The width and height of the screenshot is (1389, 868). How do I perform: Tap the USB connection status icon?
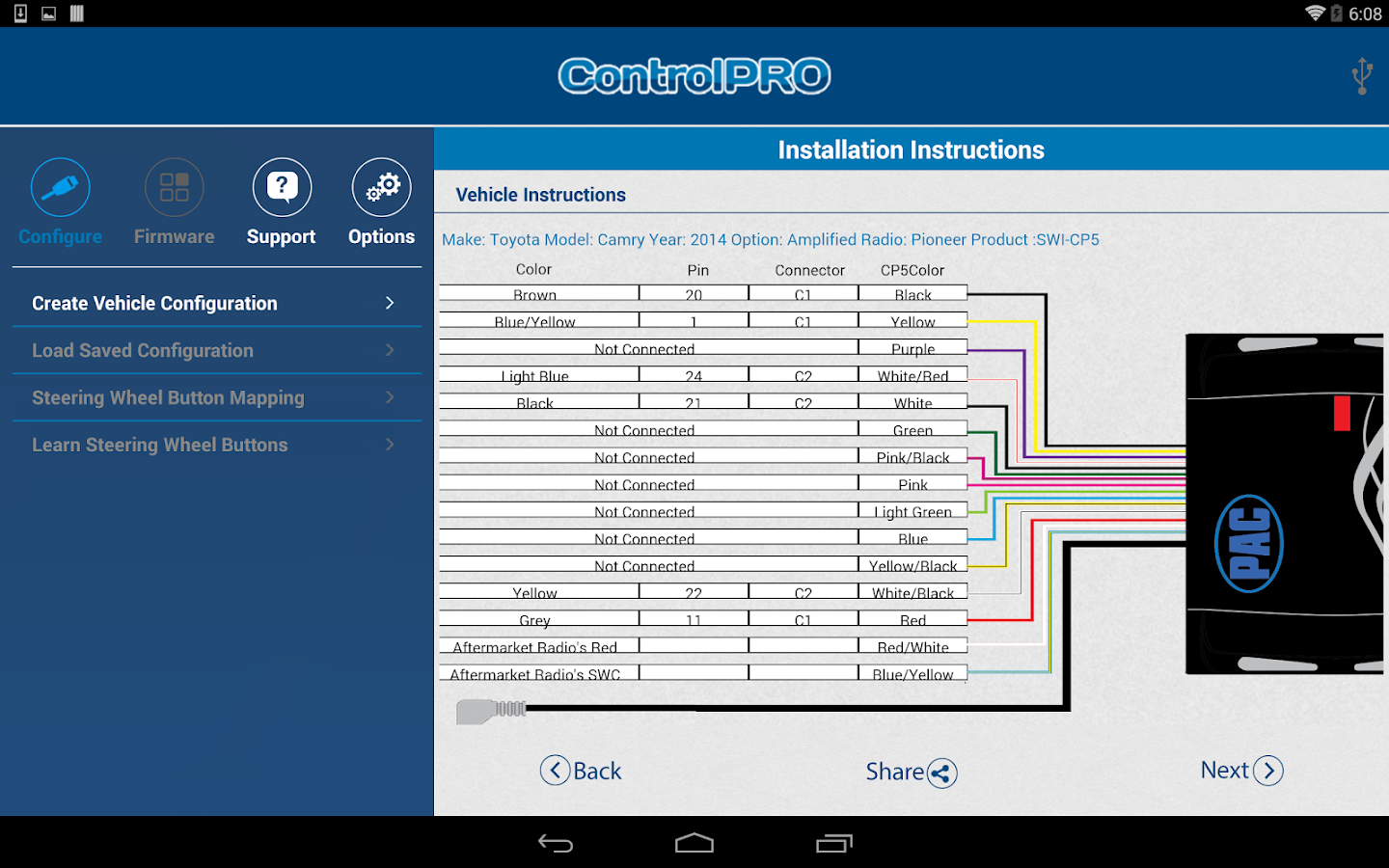1362,76
